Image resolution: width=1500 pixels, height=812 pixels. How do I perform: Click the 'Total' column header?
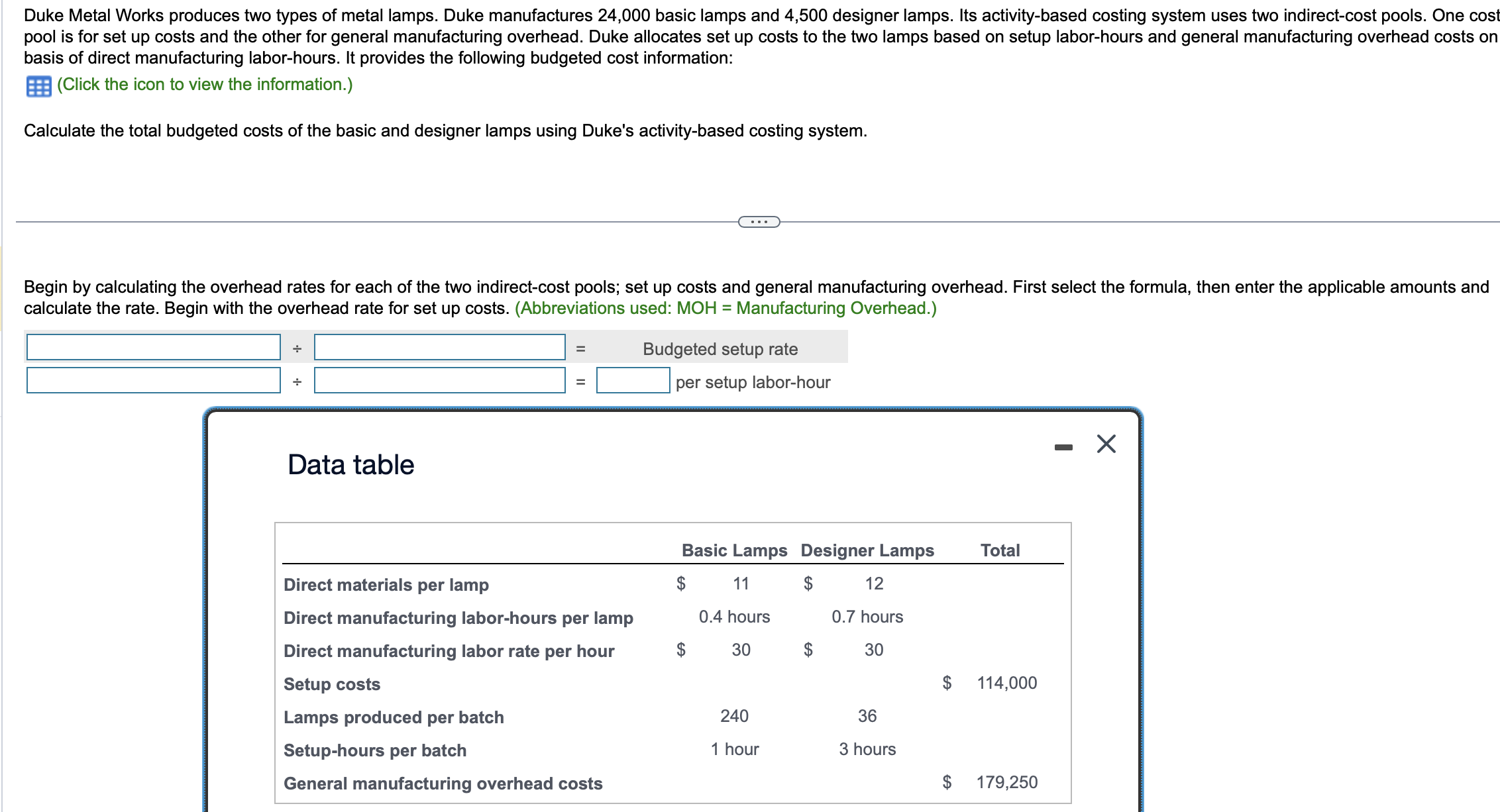1001,550
